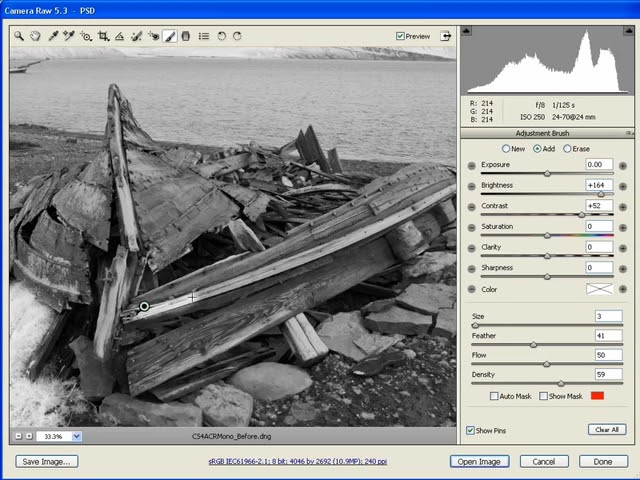Decrease Contrast with minus button

tap(471, 207)
